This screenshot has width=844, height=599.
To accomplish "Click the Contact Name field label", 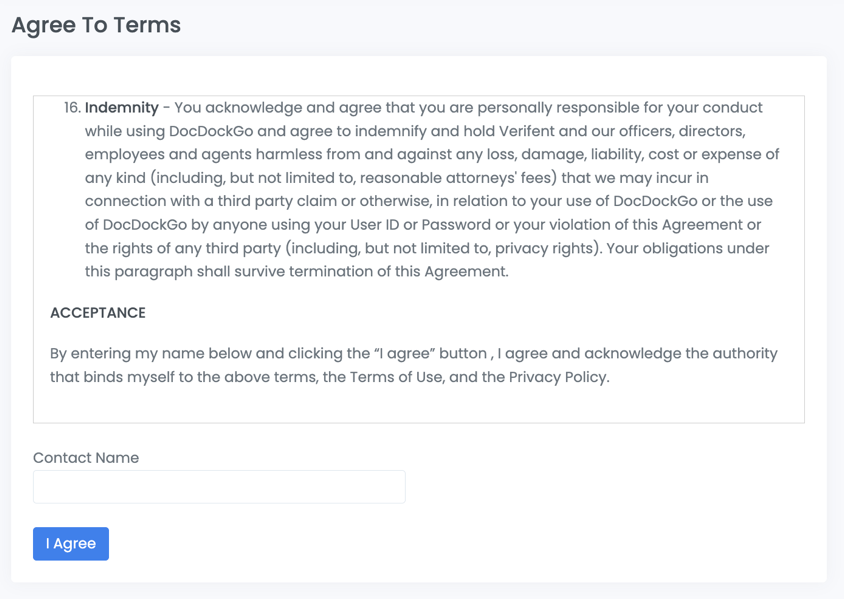I will tap(86, 458).
